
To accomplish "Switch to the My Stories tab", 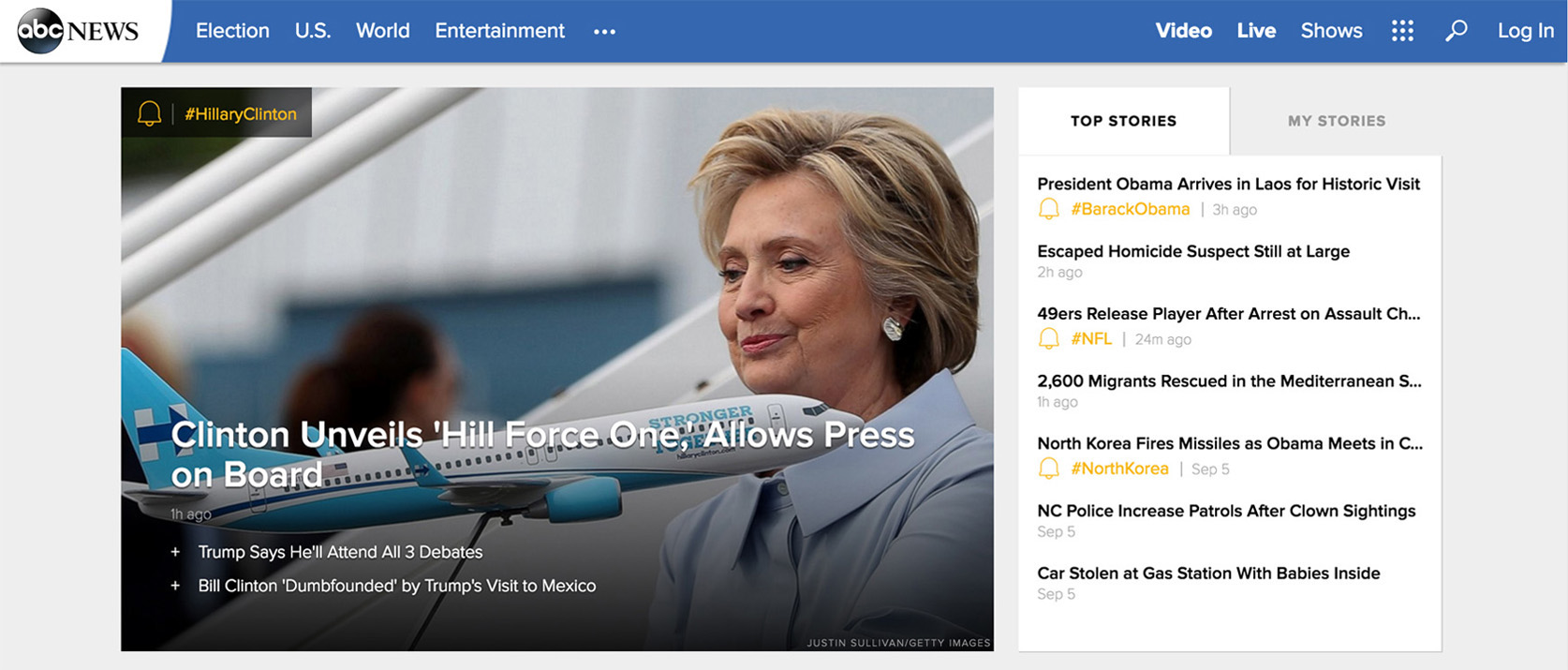I will [x=1337, y=121].
